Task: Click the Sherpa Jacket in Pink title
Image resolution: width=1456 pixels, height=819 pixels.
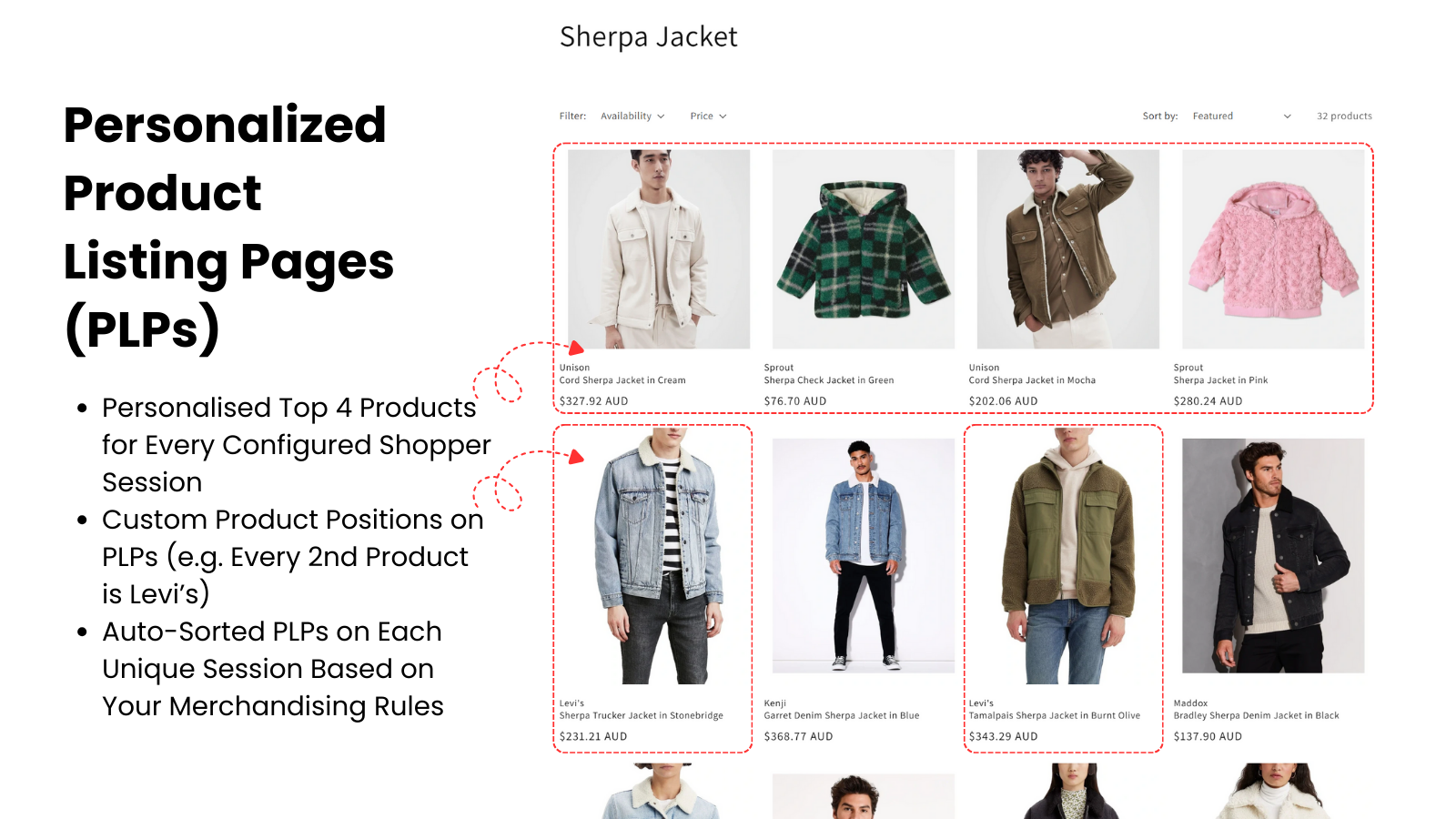Action: click(x=1220, y=380)
